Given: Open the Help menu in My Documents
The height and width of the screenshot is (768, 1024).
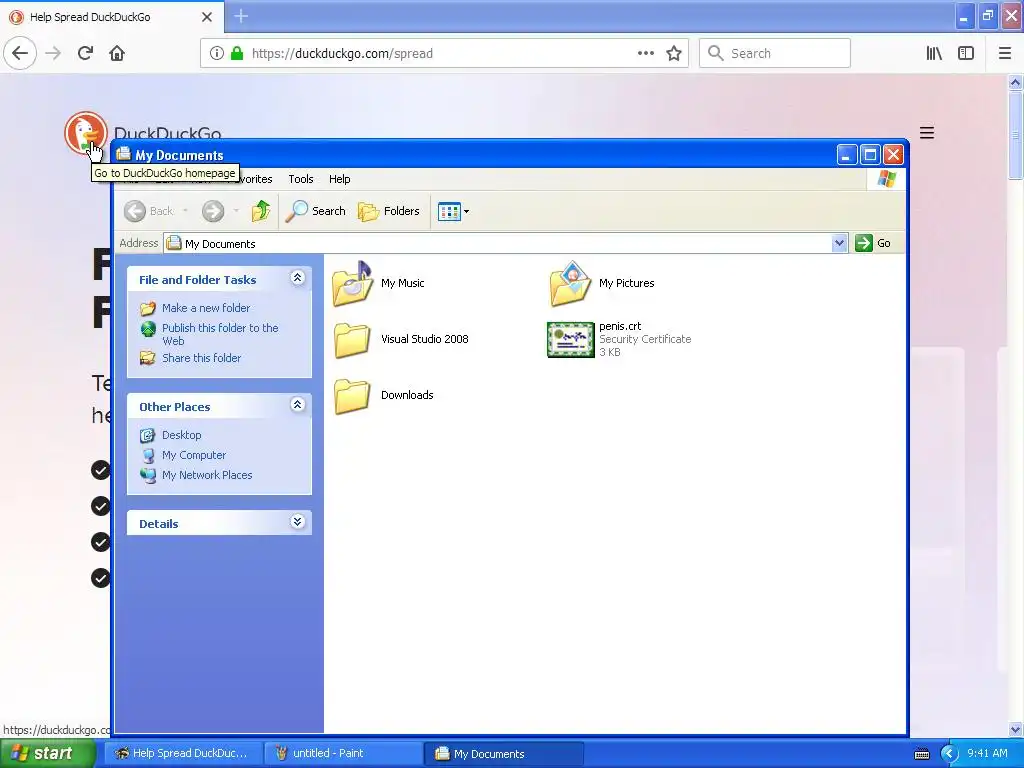Looking at the screenshot, I should point(339,179).
